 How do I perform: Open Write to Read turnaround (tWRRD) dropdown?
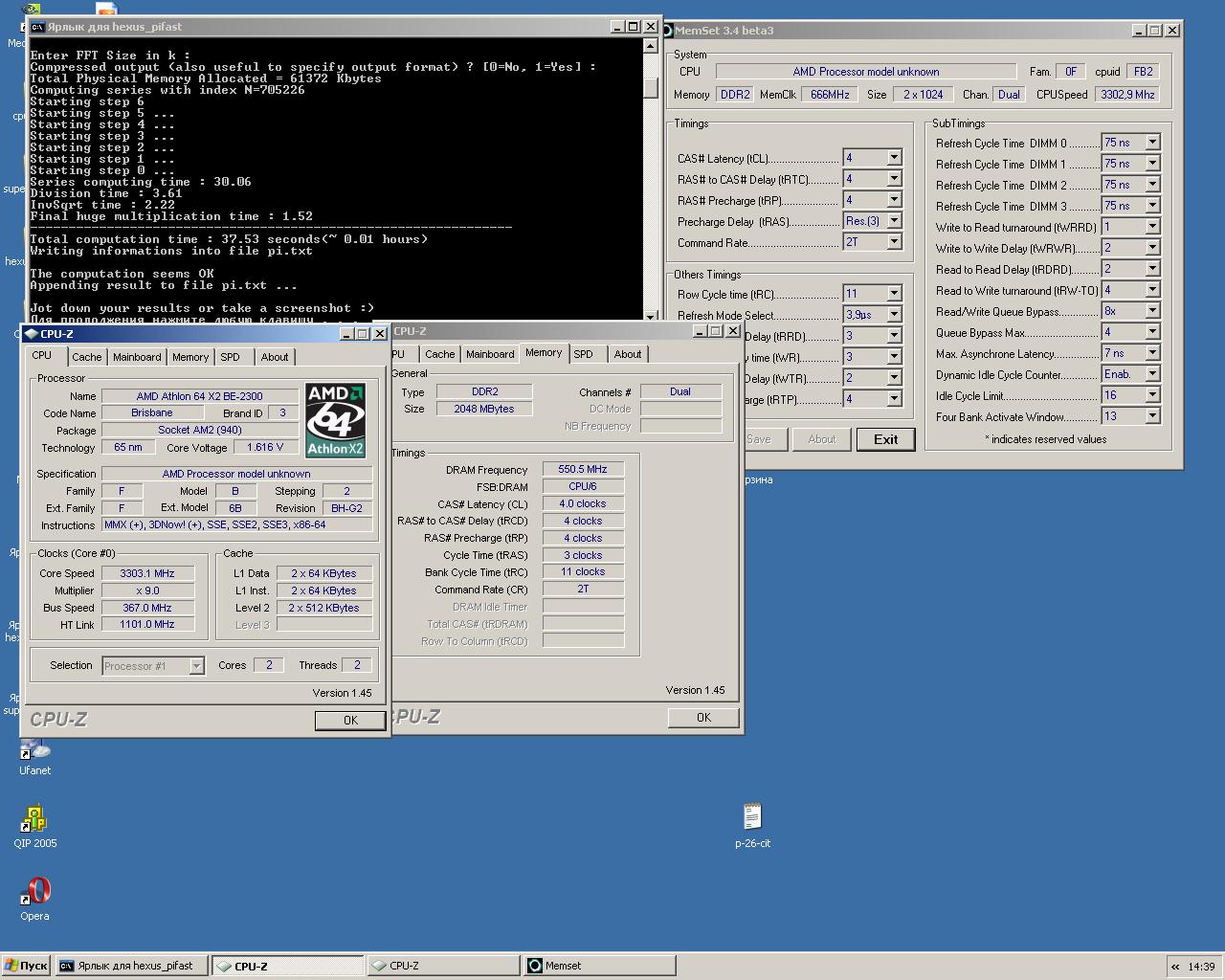coord(1152,227)
